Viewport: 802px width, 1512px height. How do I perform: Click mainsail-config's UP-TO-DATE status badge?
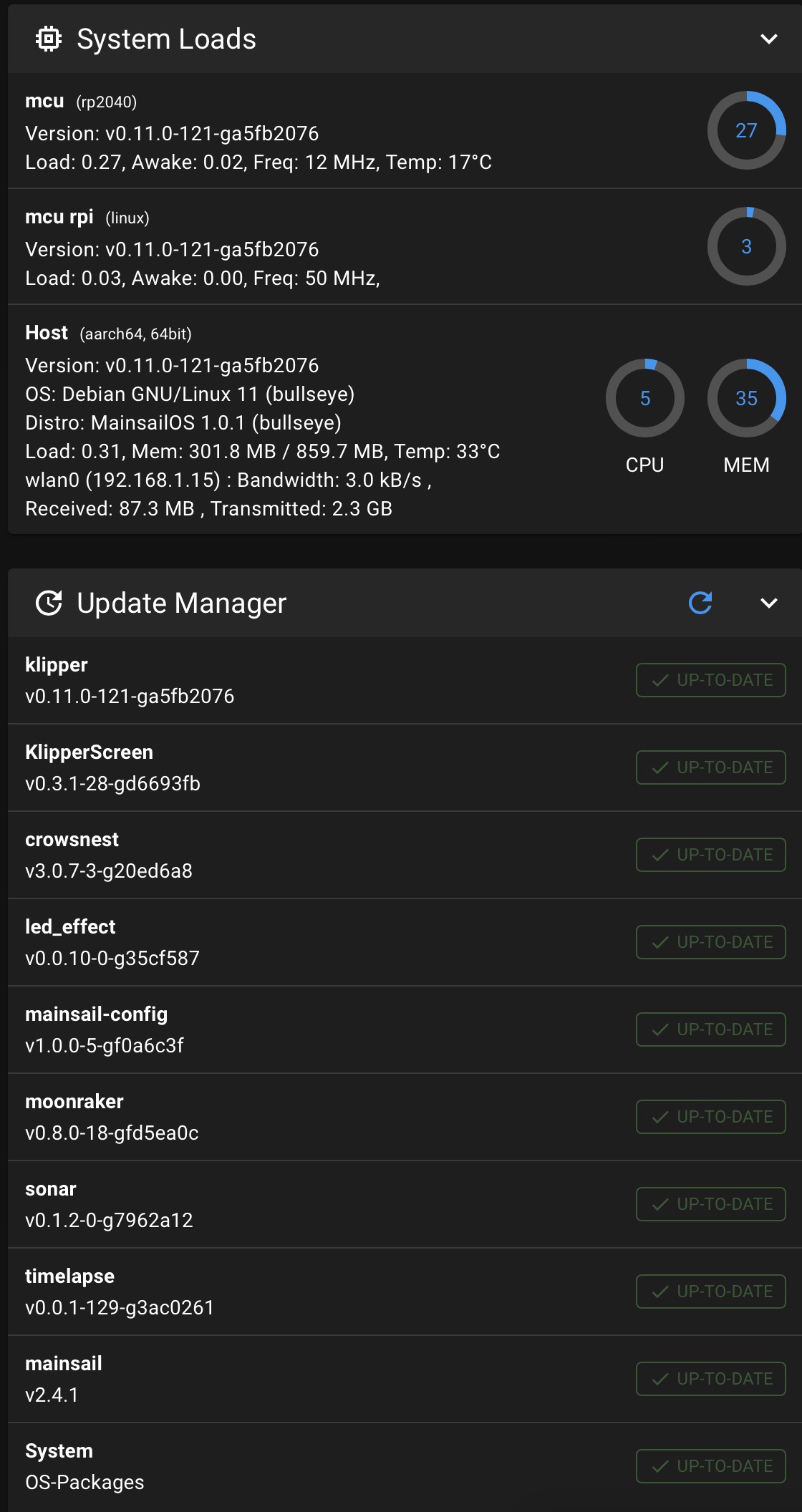[710, 1029]
